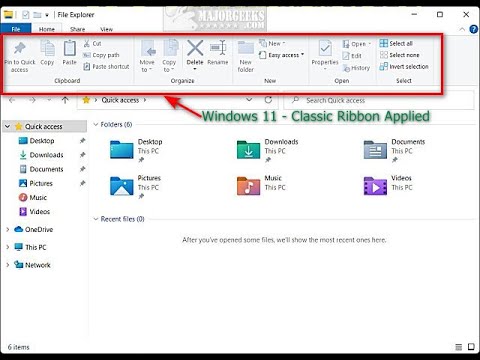Viewport: 480px width, 360px height.
Task: Switch to the Share ribbon tab
Action: tap(78, 29)
